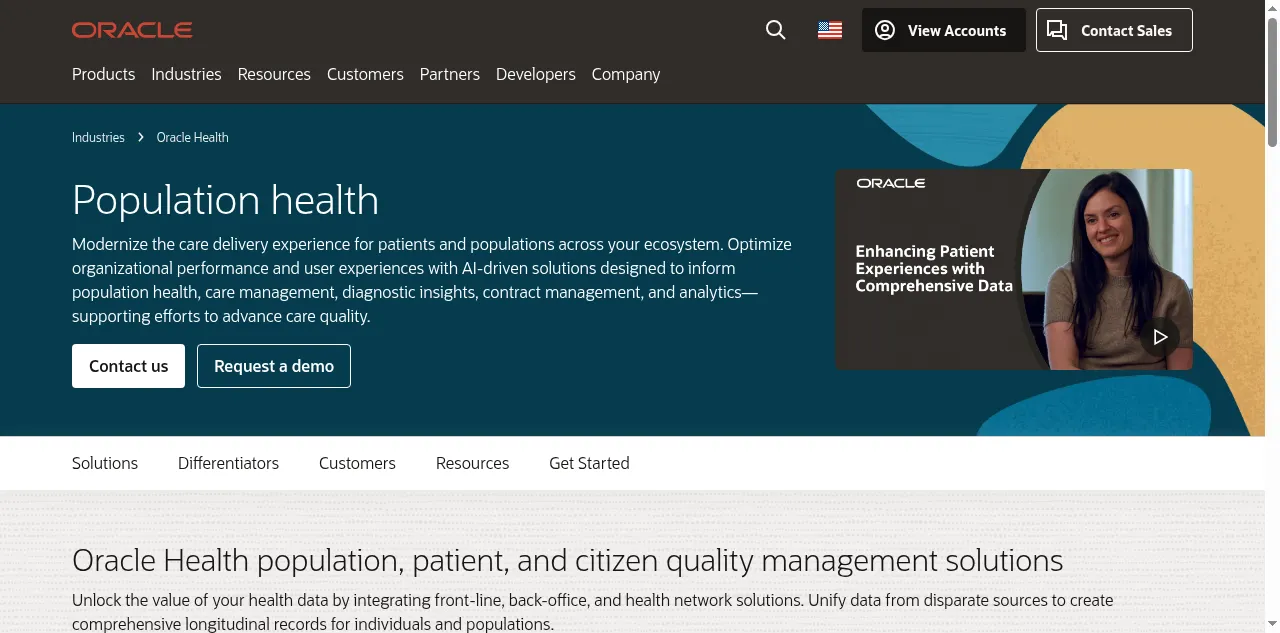The height and width of the screenshot is (633, 1280).
Task: Jump to Customers section tab
Action: click(x=357, y=463)
